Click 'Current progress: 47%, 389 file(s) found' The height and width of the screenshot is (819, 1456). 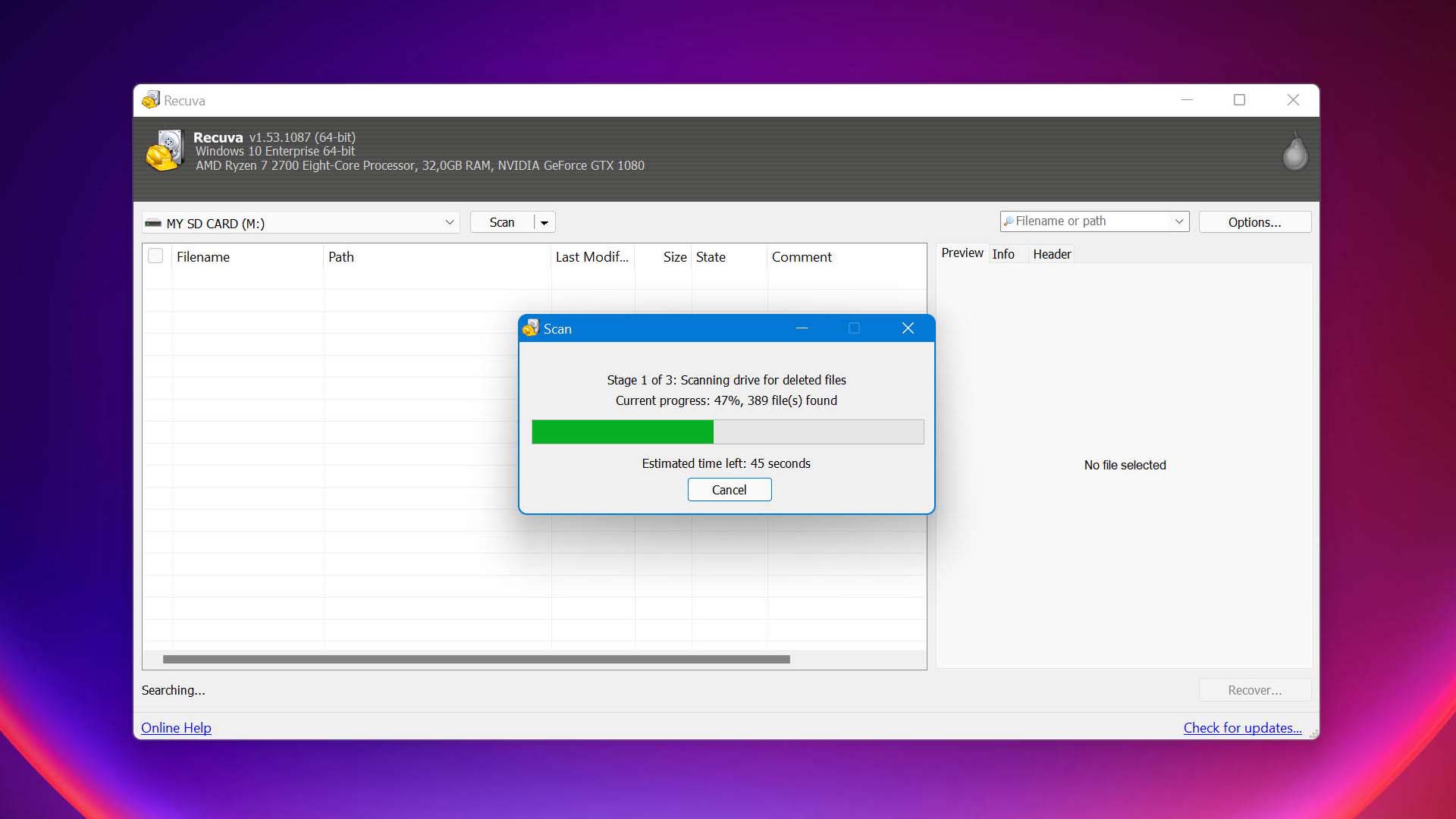(726, 400)
